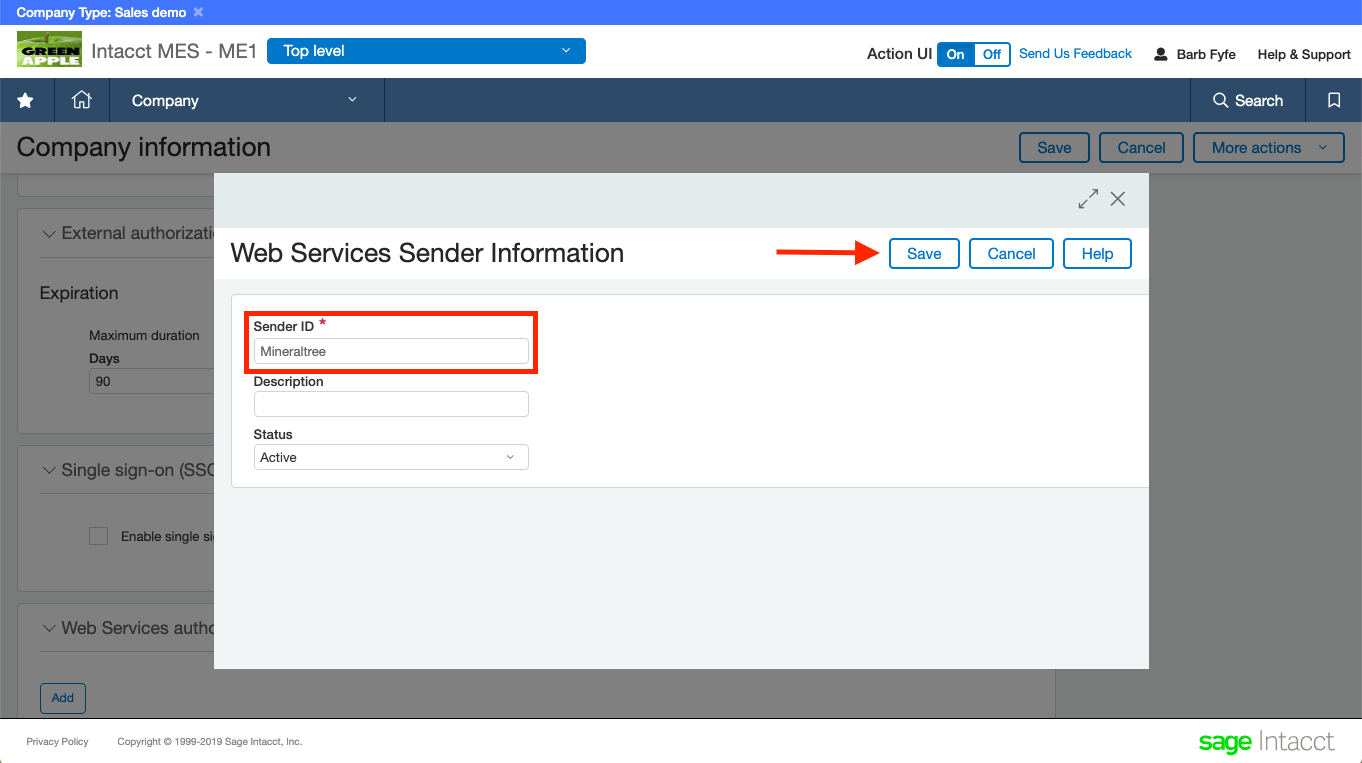
Task: Click the copyright Sage Intacct text
Action: click(210, 742)
